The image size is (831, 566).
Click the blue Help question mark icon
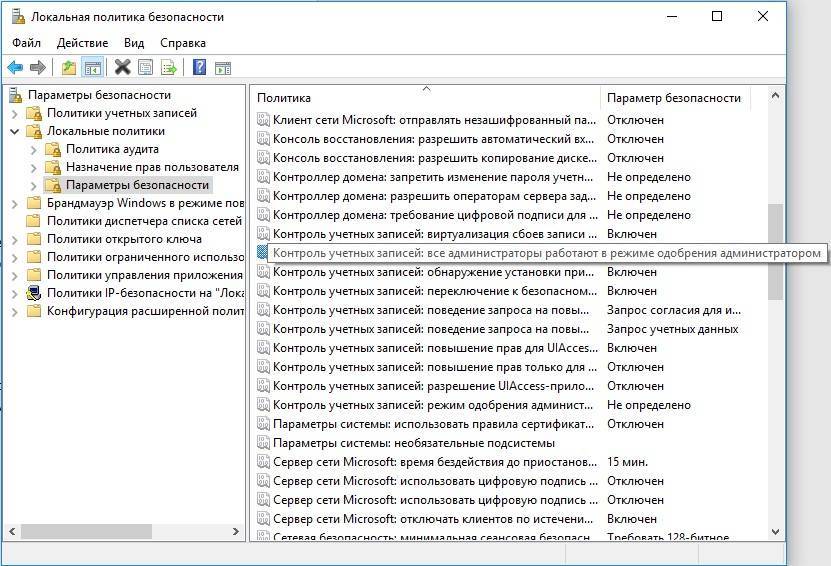(x=199, y=67)
